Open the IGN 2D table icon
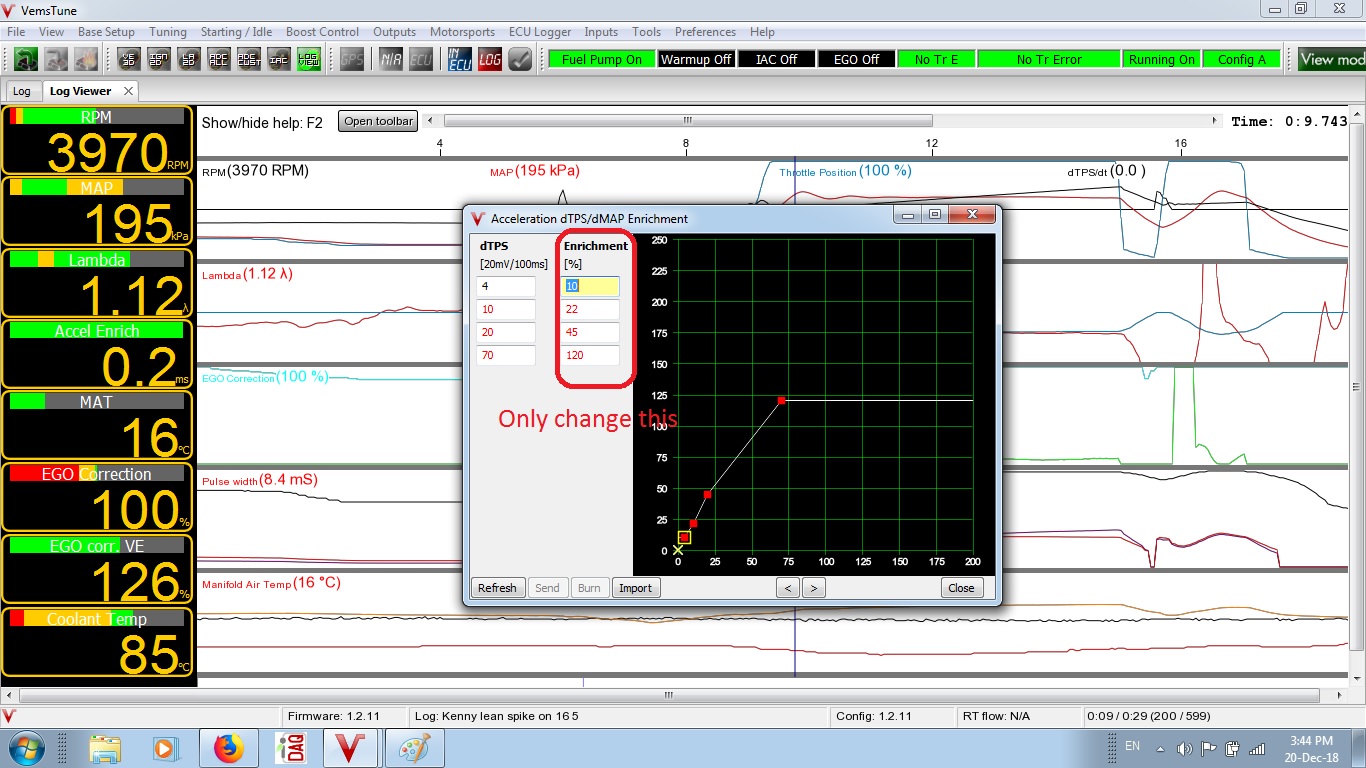Image resolution: width=1366 pixels, height=768 pixels. [x=158, y=59]
